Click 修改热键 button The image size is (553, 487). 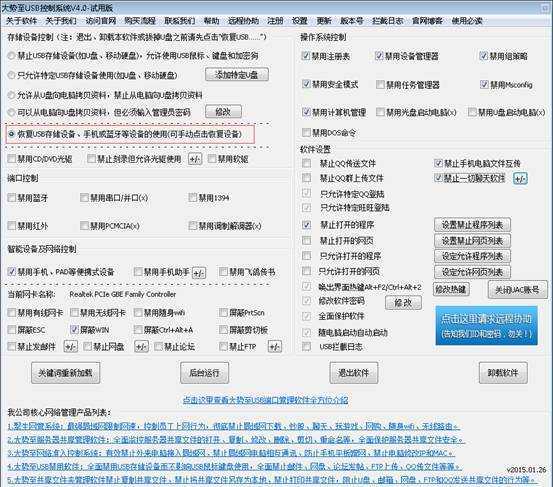pos(451,290)
